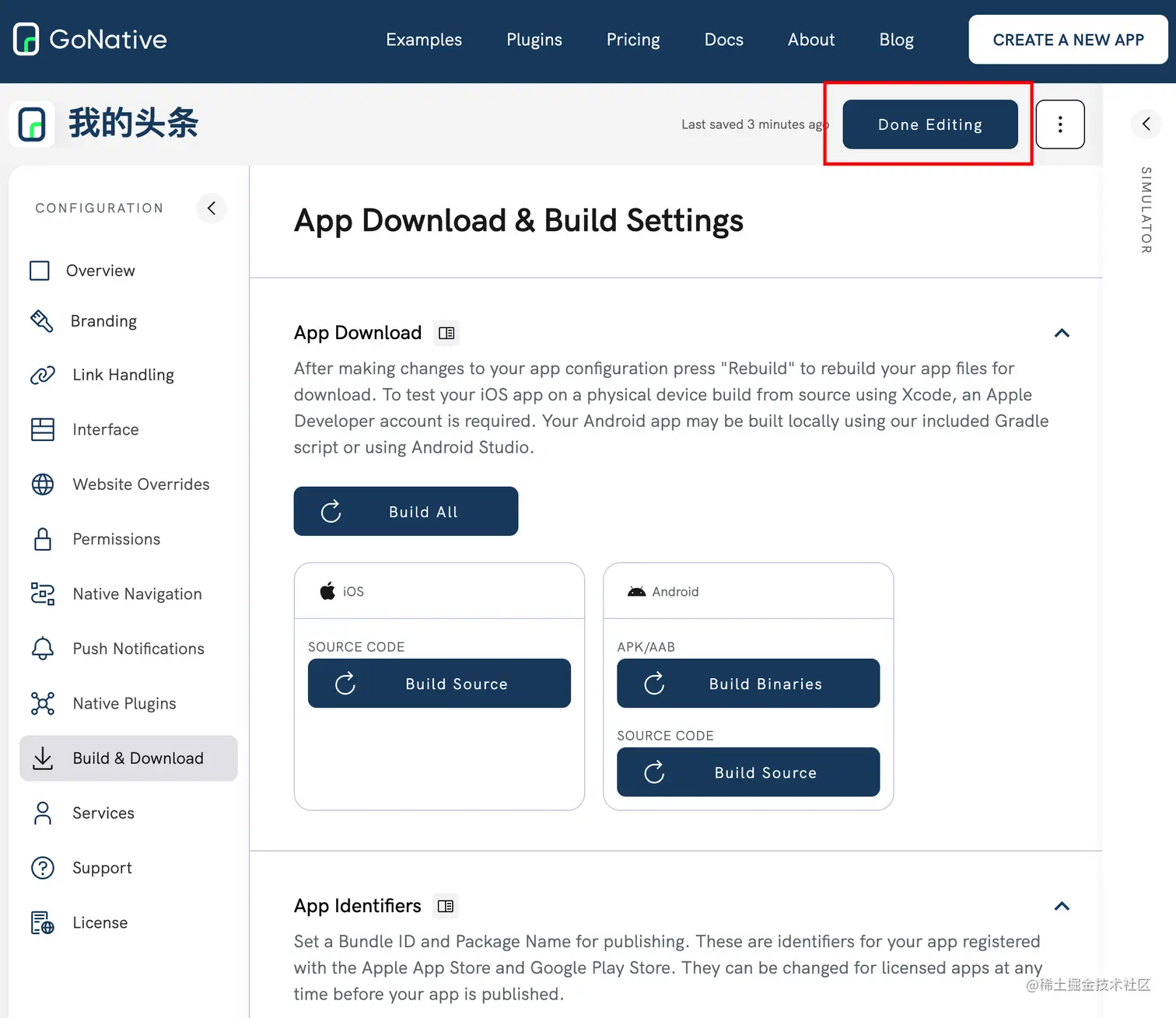This screenshot has height=1018, width=1176.
Task: Open docs icon beside App Identifiers heading
Action: [x=446, y=906]
